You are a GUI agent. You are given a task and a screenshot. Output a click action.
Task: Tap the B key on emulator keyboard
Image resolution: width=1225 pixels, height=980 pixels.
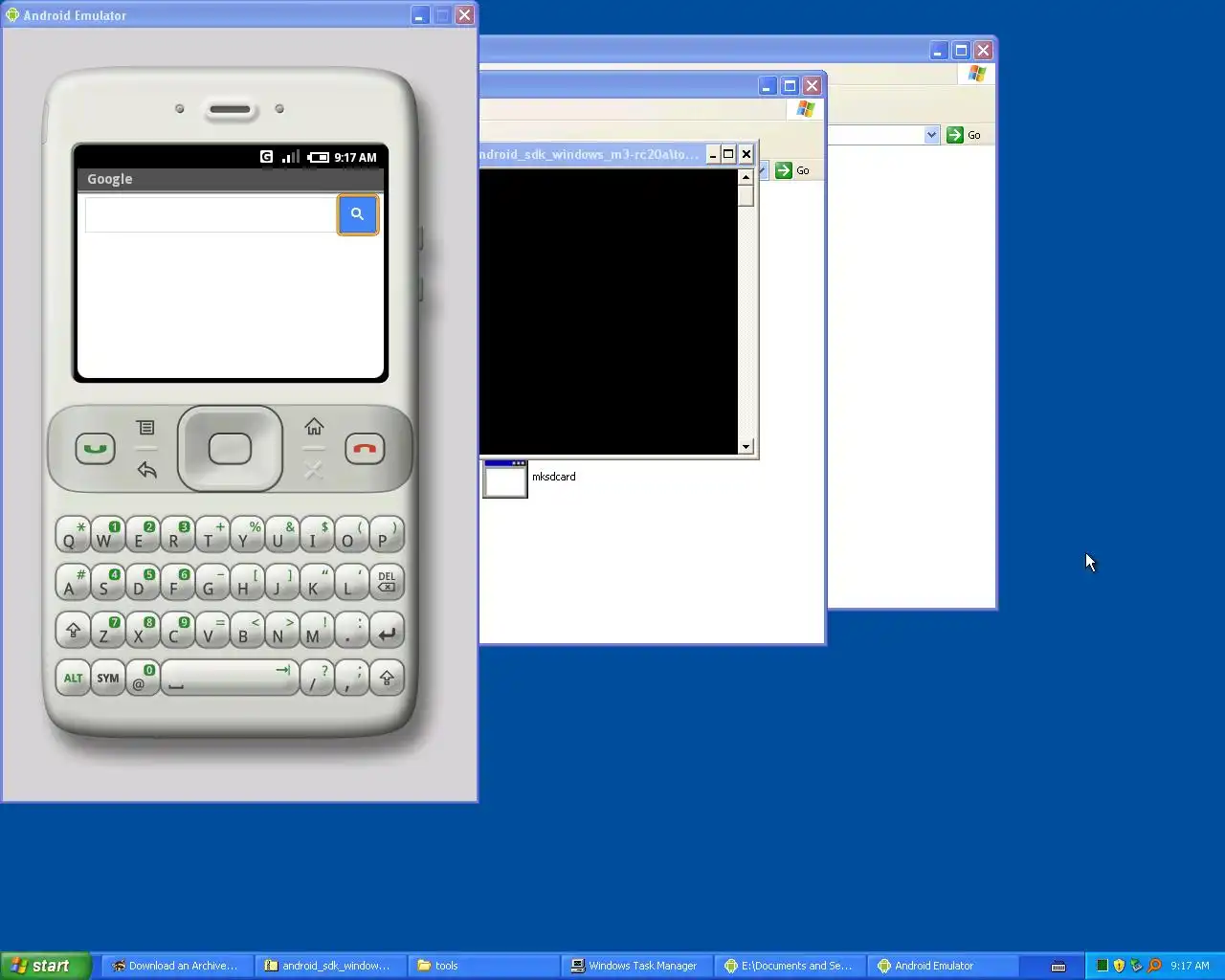pos(247,631)
